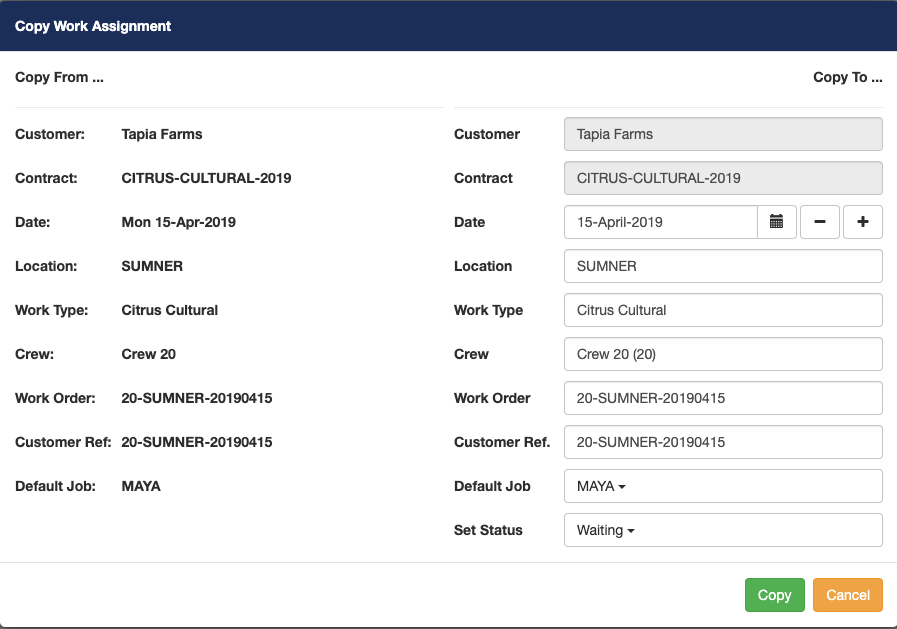Click the Set Status label
Image resolution: width=897 pixels, height=629 pixels.
coord(488,530)
